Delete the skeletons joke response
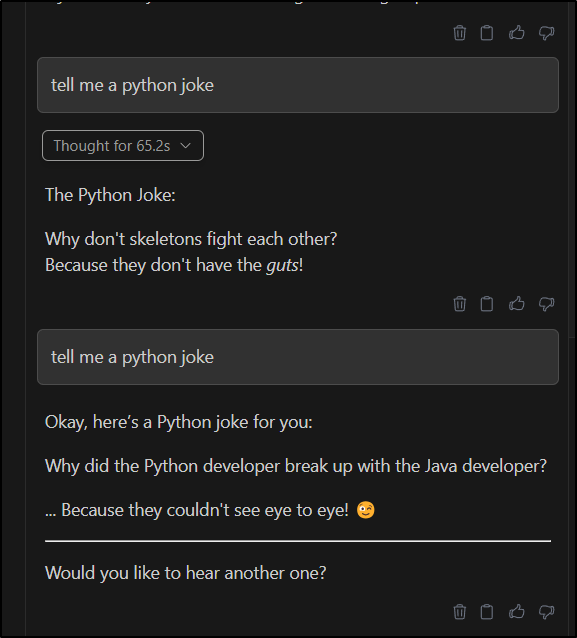Image resolution: width=577 pixels, height=638 pixels. pos(459,304)
